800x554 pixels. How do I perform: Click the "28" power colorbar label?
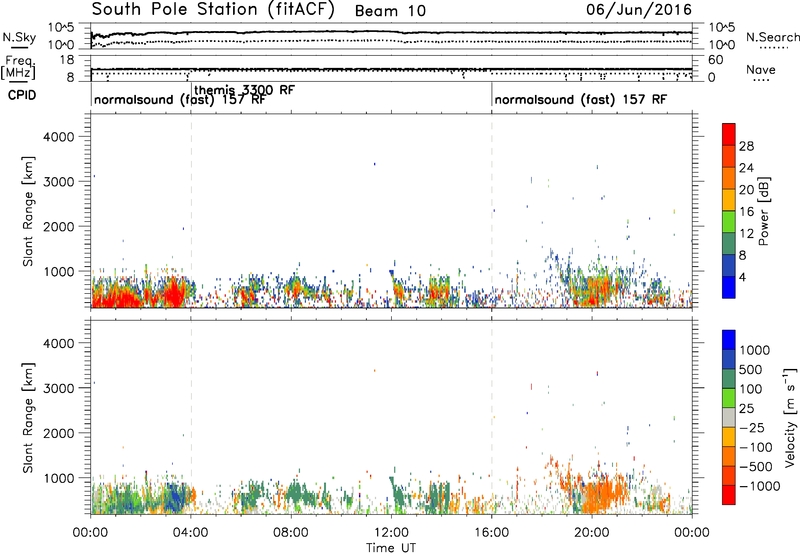pos(746,146)
